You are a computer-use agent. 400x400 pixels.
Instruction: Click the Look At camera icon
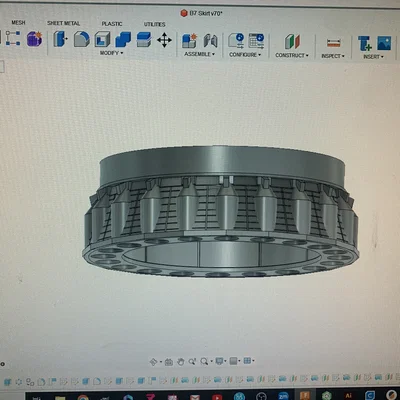[x=169, y=362]
